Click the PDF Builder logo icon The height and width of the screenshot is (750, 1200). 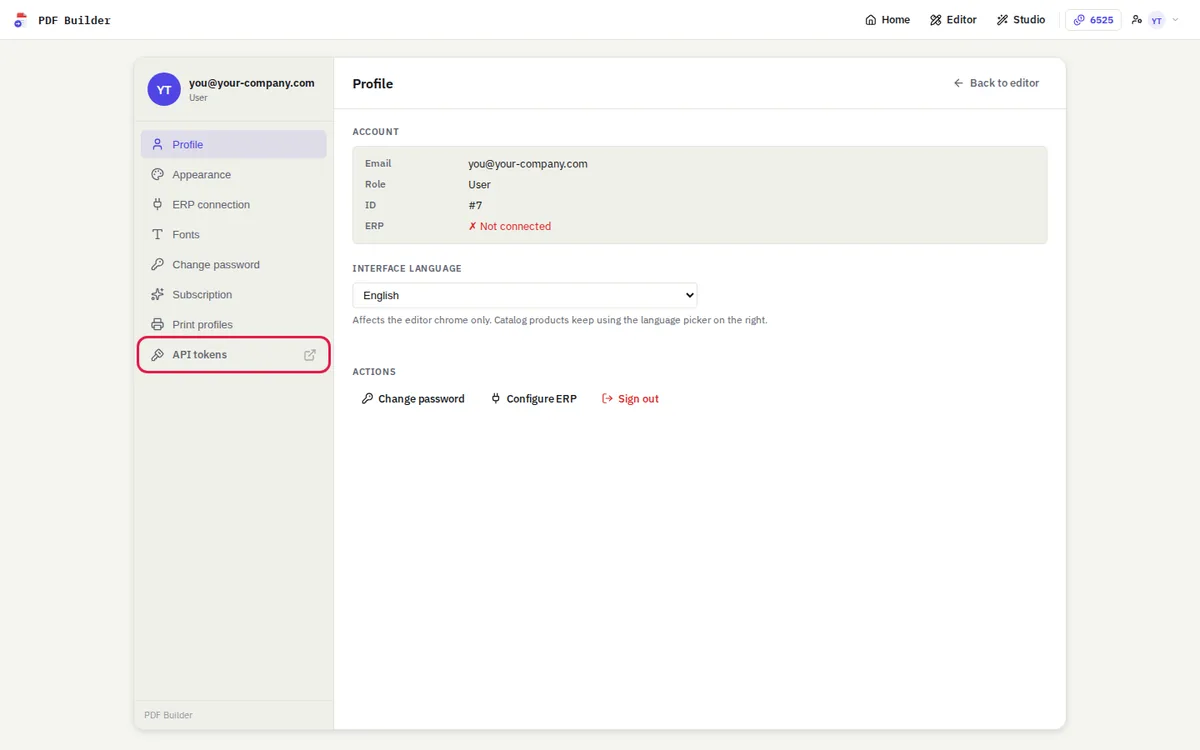tap(20, 20)
